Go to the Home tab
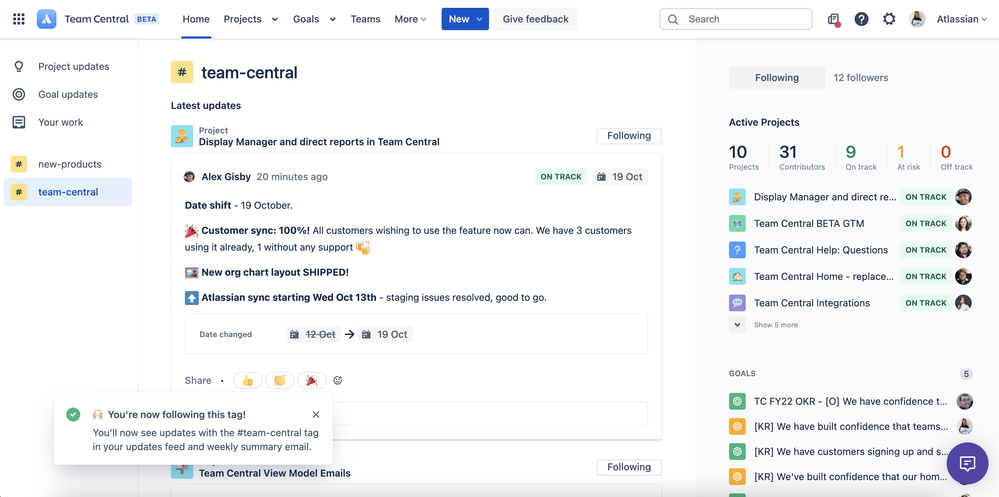The width and height of the screenshot is (999, 497). tap(196, 19)
